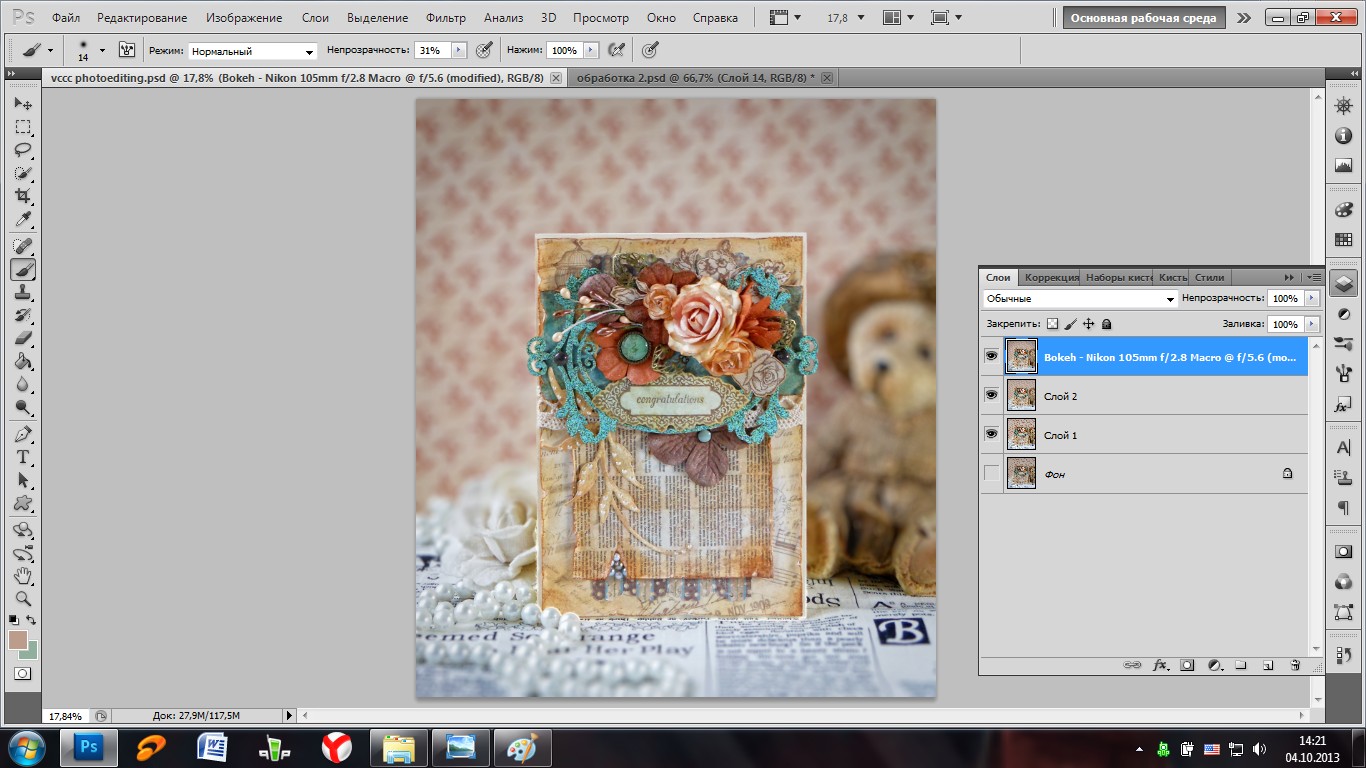This screenshot has height=768, width=1366.
Task: Select the Brush tool in toolbox
Action: (23, 269)
